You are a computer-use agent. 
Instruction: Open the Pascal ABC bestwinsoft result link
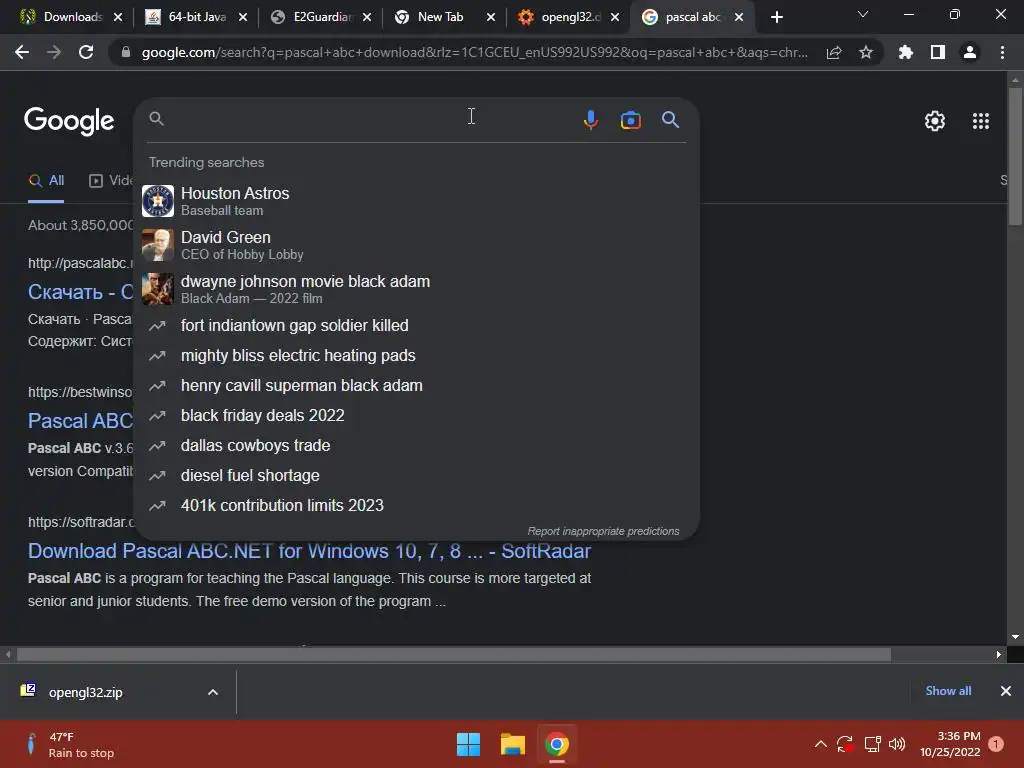click(x=80, y=421)
